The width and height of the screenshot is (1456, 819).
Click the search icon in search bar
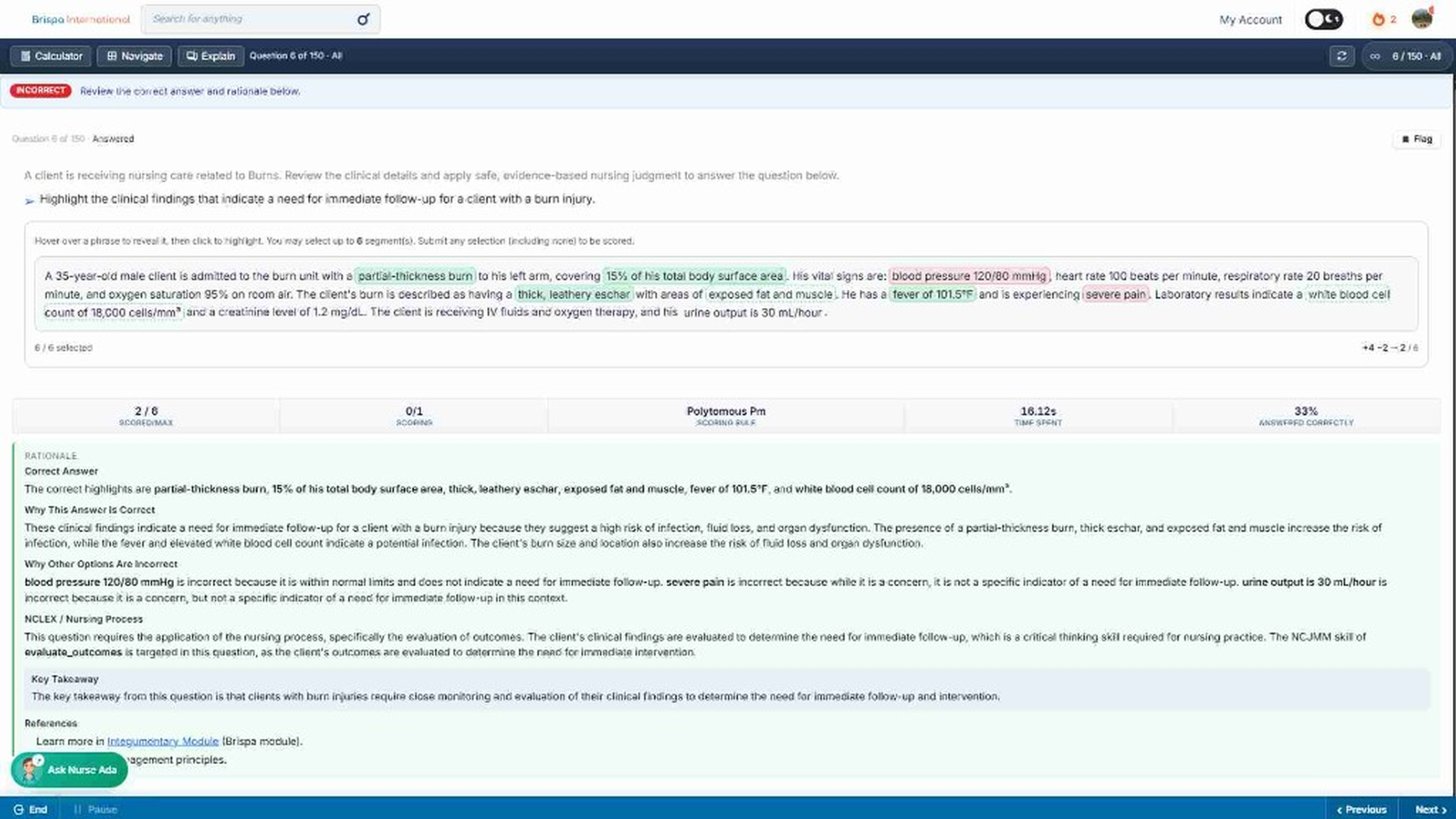[363, 19]
